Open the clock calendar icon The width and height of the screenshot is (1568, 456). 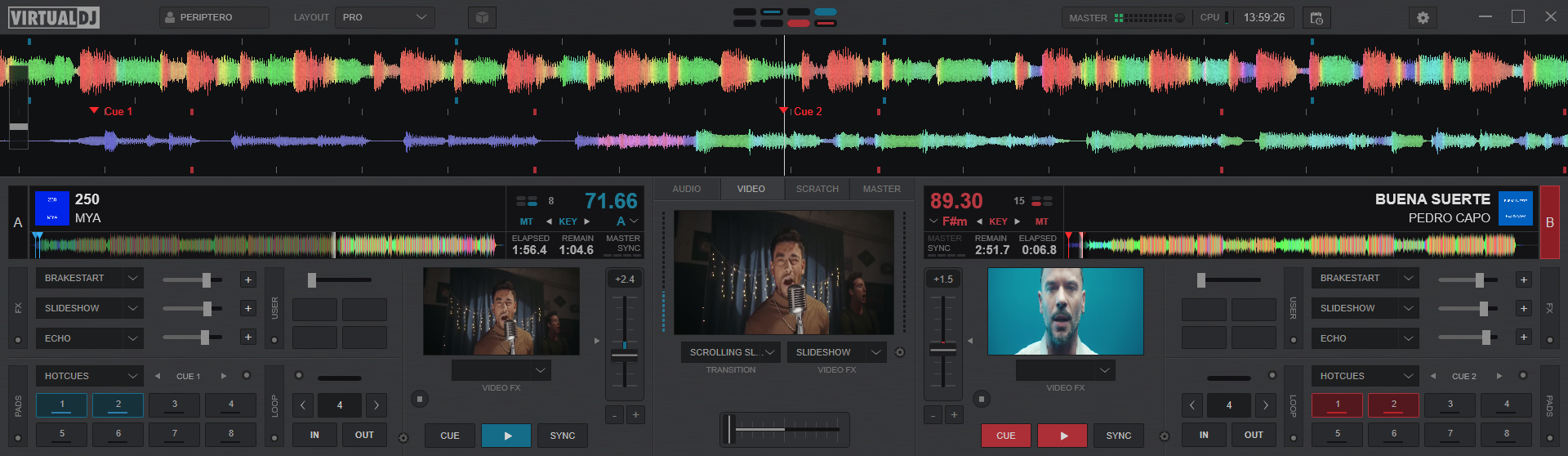[x=1316, y=17]
